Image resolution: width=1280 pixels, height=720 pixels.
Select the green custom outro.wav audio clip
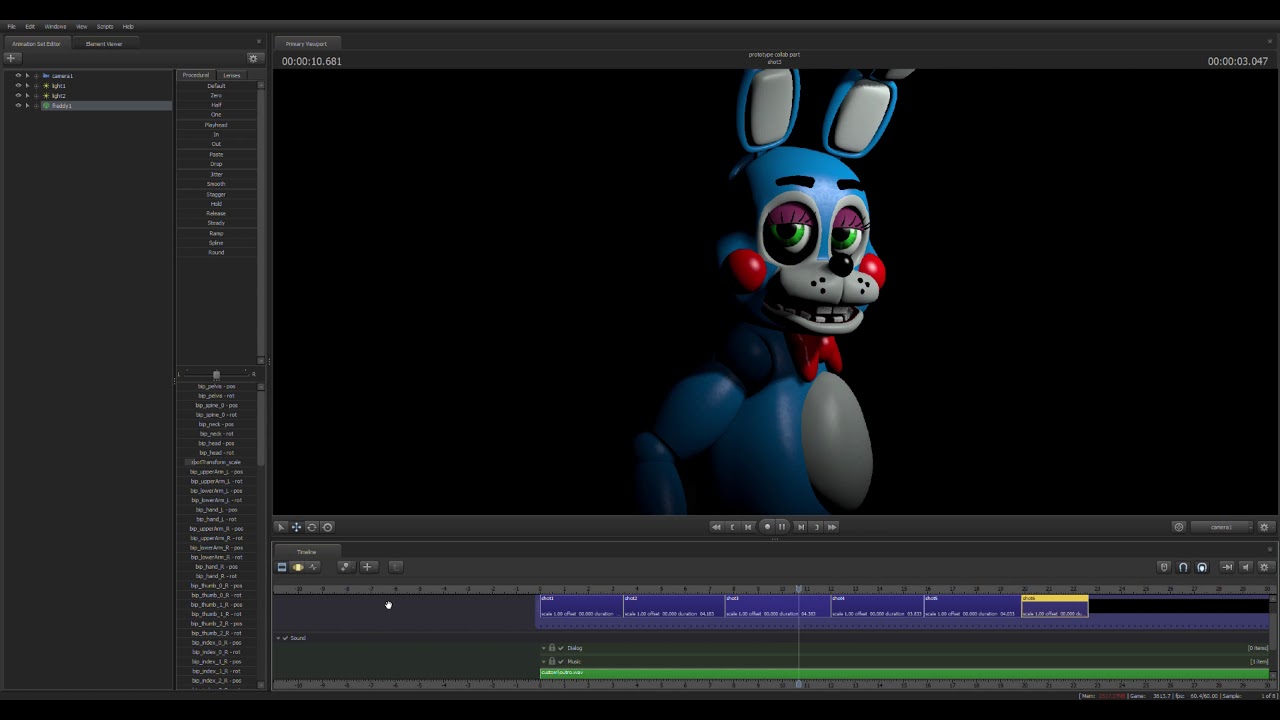click(x=905, y=673)
